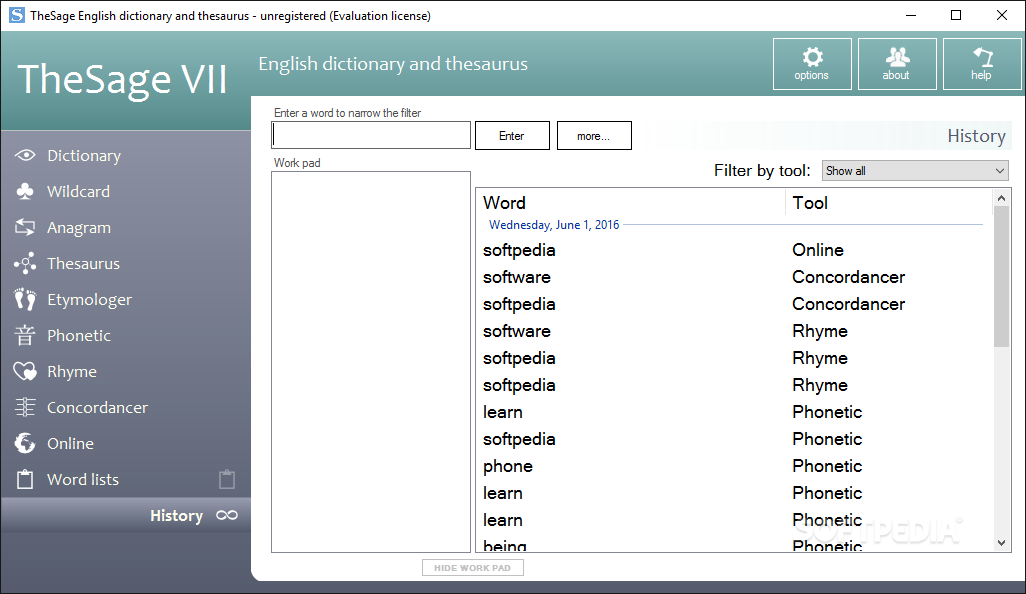This screenshot has width=1026, height=594.
Task: Click the Word lists clipboard icon
Action: [x=25, y=479]
